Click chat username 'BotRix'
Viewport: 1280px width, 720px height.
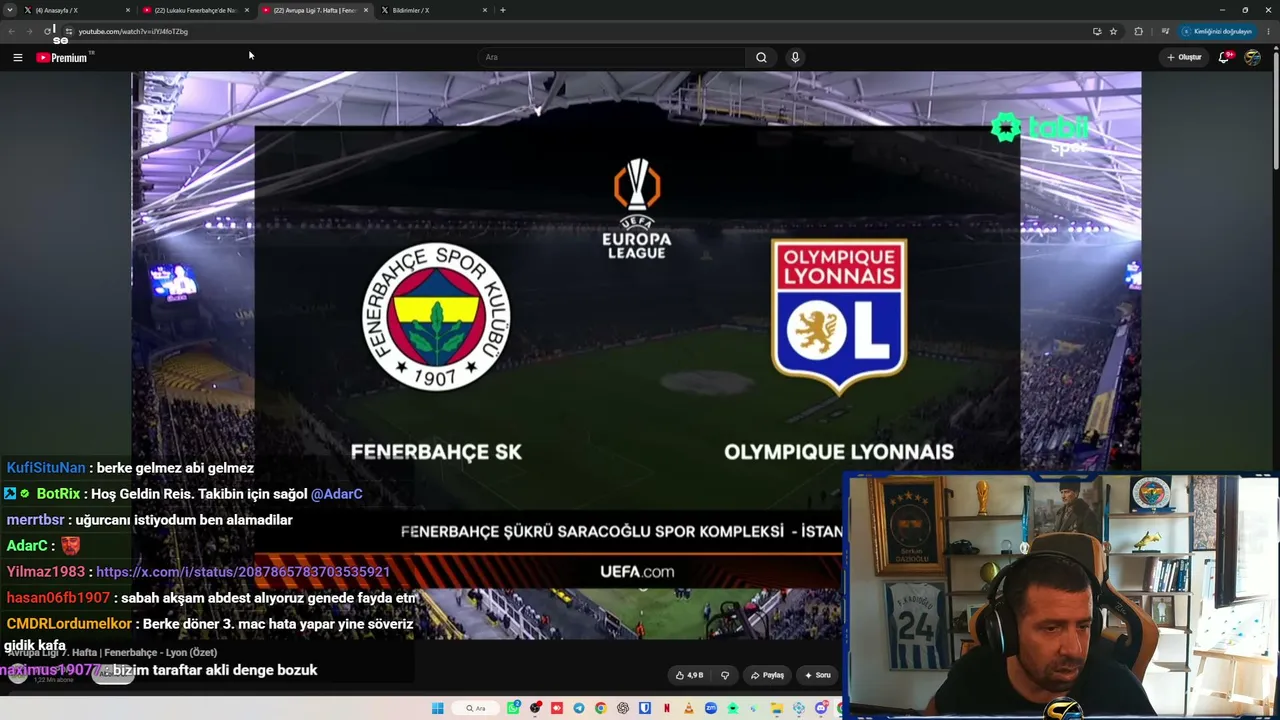pyautogui.click(x=58, y=494)
